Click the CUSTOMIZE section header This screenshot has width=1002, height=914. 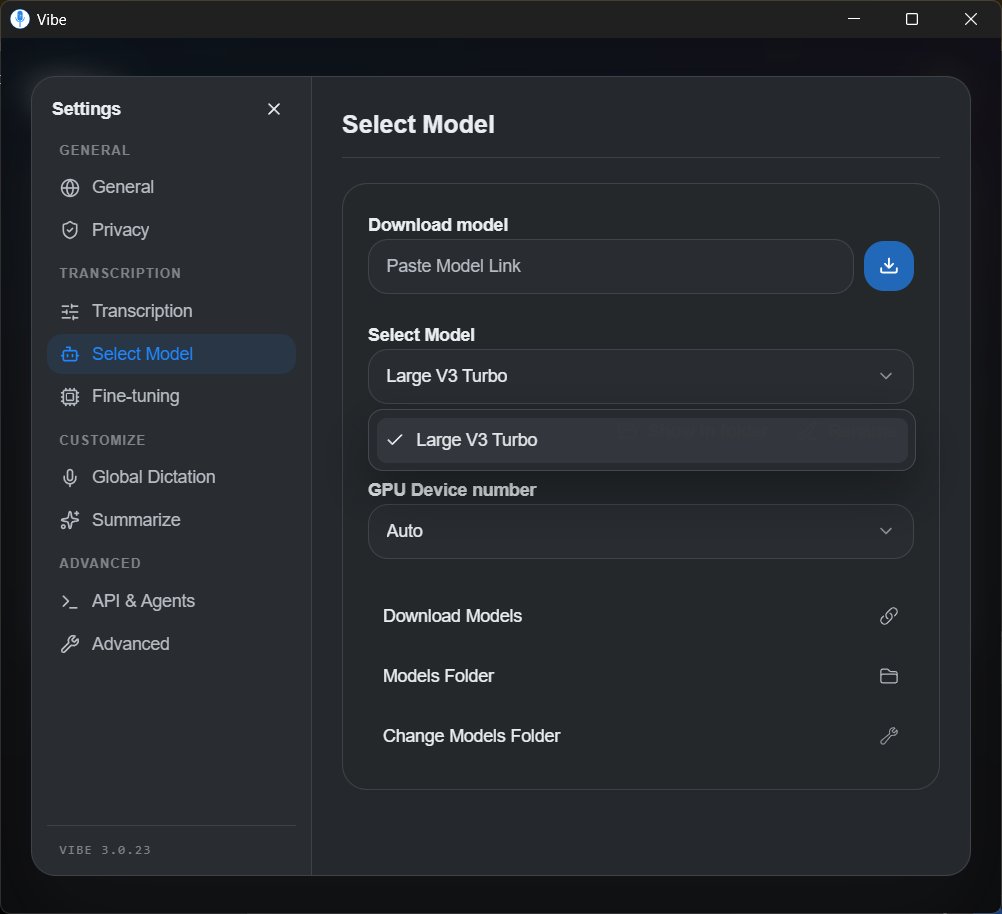point(102,440)
